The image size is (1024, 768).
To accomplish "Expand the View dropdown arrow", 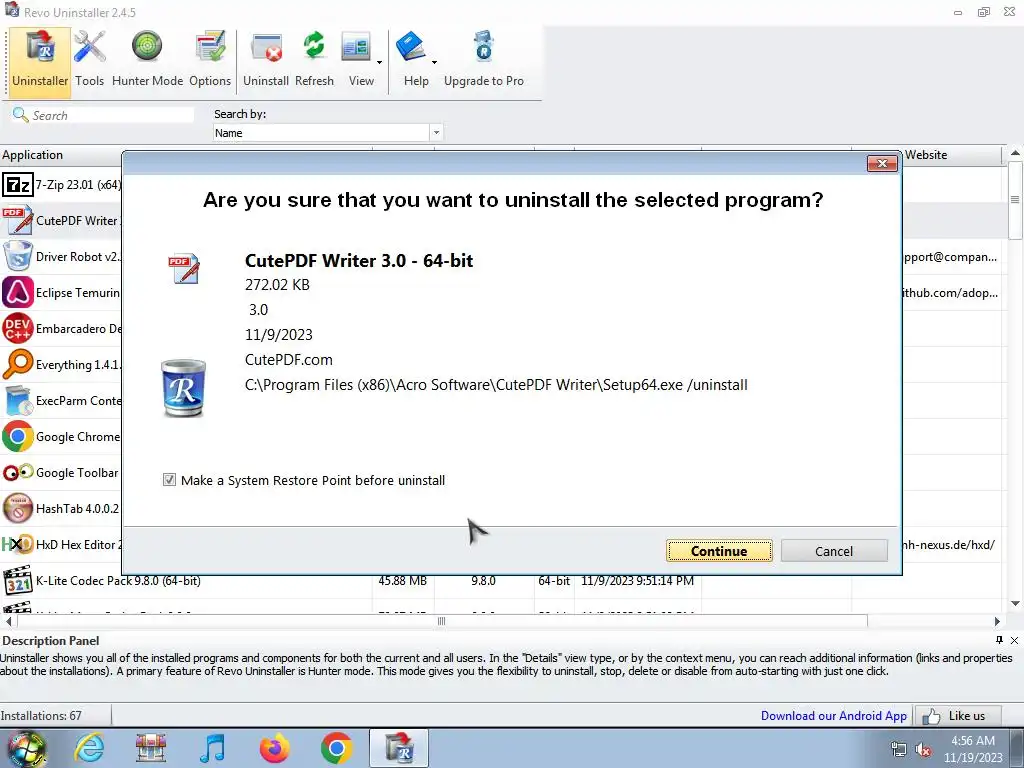I will pyautogui.click(x=379, y=63).
